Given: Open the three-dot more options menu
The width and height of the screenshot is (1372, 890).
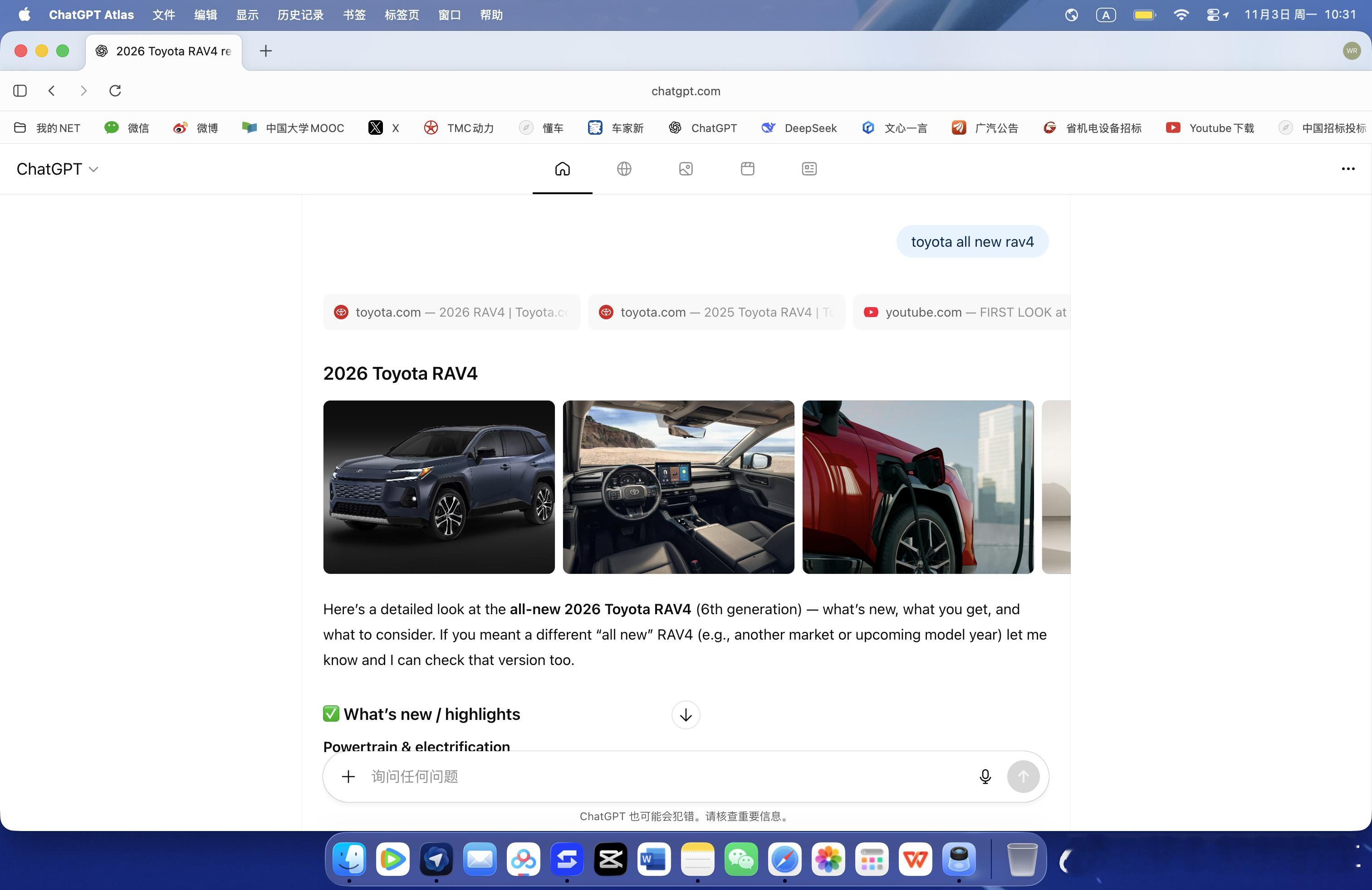Looking at the screenshot, I should tap(1348, 169).
